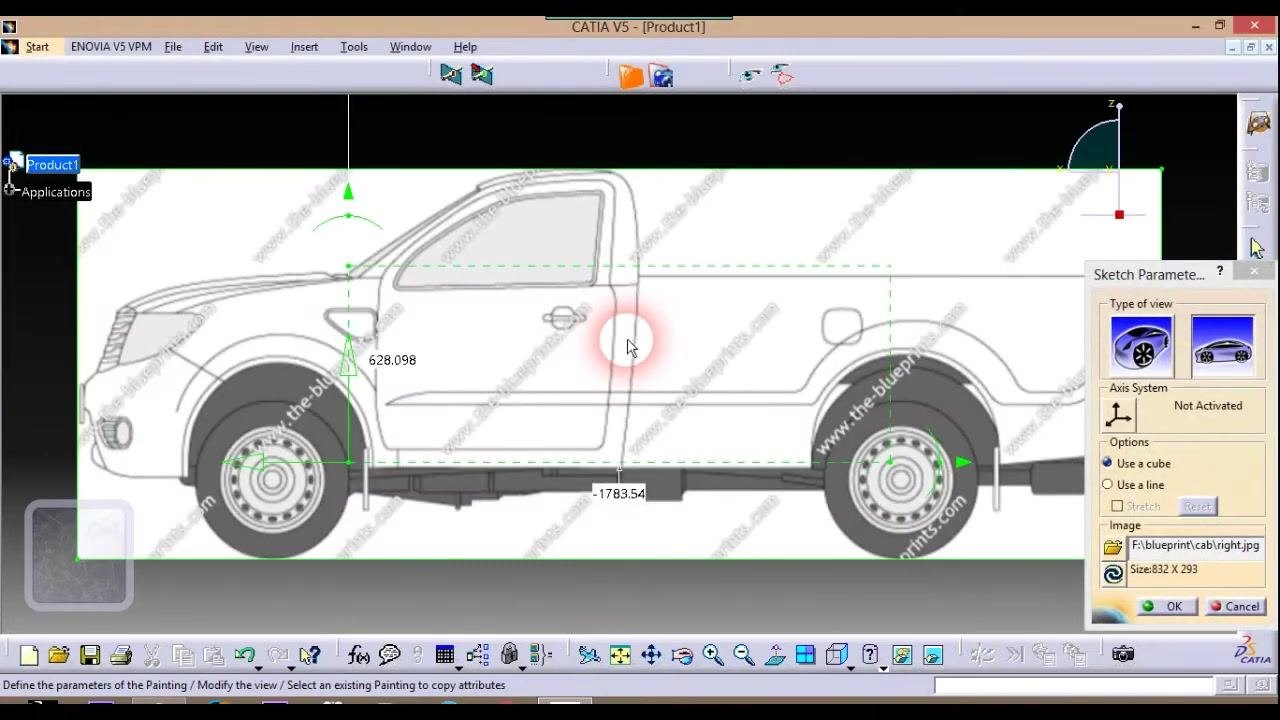Image resolution: width=1280 pixels, height=720 pixels.
Task: Open the Capture camera tool
Action: 1123,654
